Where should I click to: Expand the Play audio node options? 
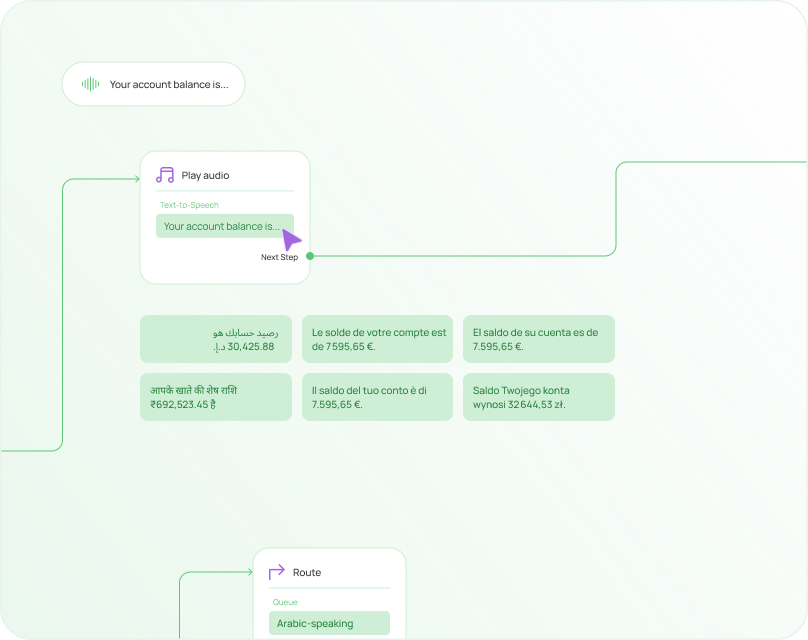click(x=224, y=175)
